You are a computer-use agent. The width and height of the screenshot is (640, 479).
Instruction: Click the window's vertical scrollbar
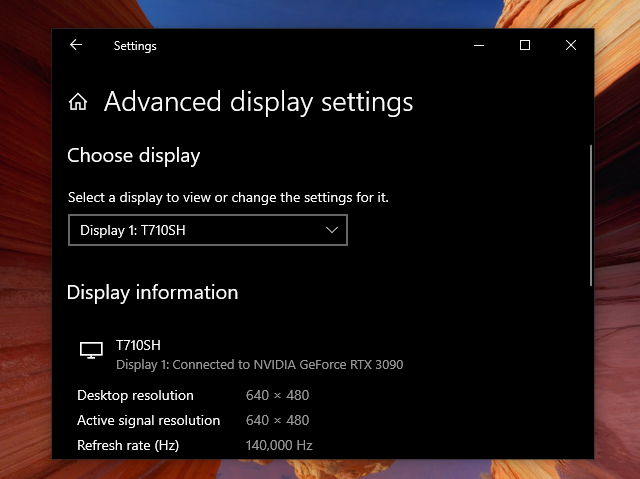pyautogui.click(x=591, y=215)
